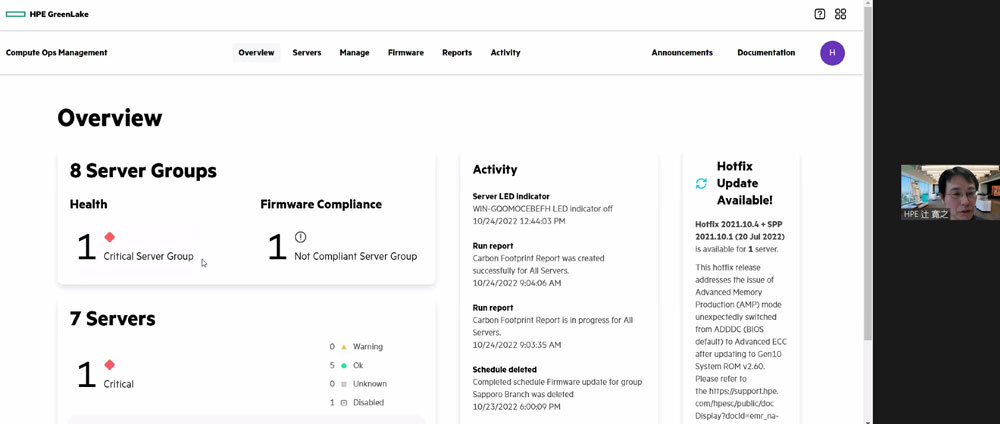The height and width of the screenshot is (424, 1000).
Task: Open the Announcements link
Action: (x=682, y=53)
